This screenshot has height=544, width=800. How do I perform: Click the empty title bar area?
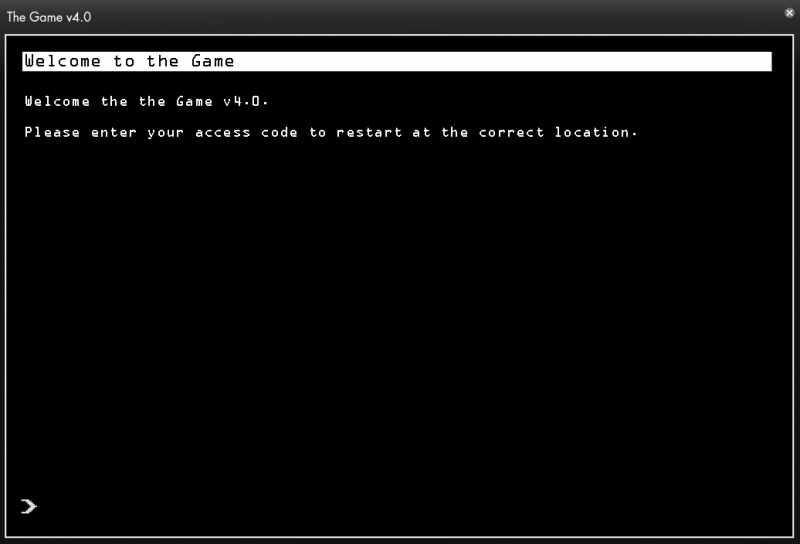pos(434,16)
